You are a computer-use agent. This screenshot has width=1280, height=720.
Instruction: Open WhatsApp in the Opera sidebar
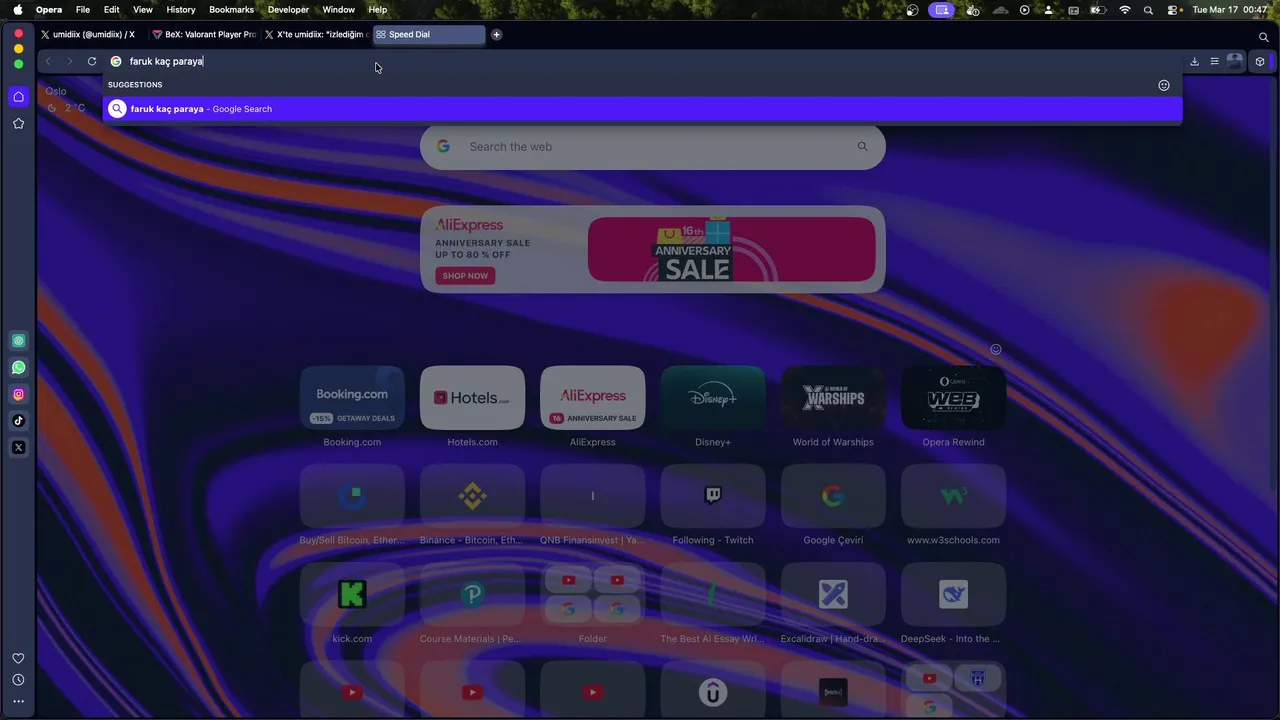(18, 368)
